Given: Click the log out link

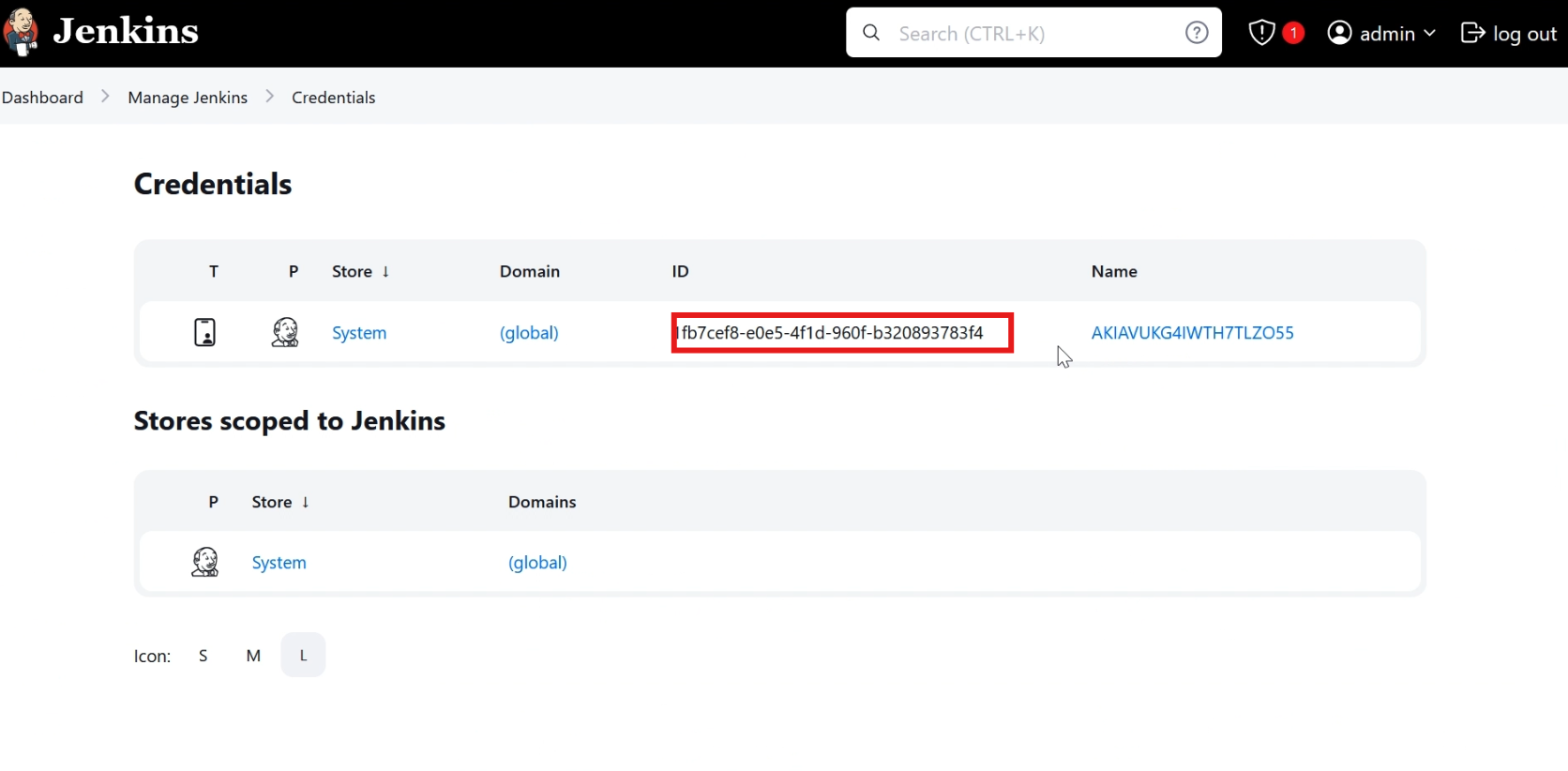Looking at the screenshot, I should pos(1525,34).
